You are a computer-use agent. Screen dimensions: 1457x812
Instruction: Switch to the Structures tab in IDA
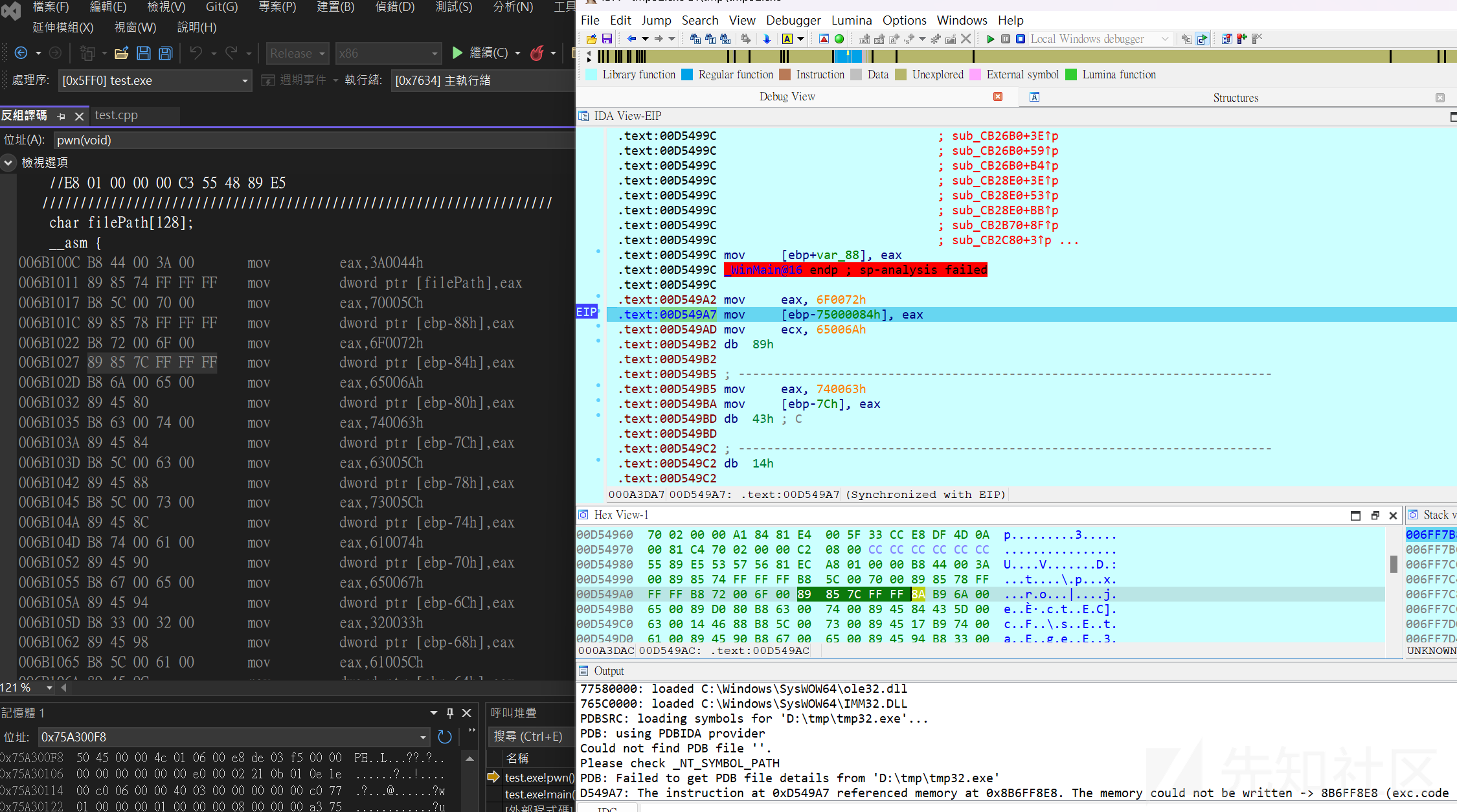click(1236, 98)
